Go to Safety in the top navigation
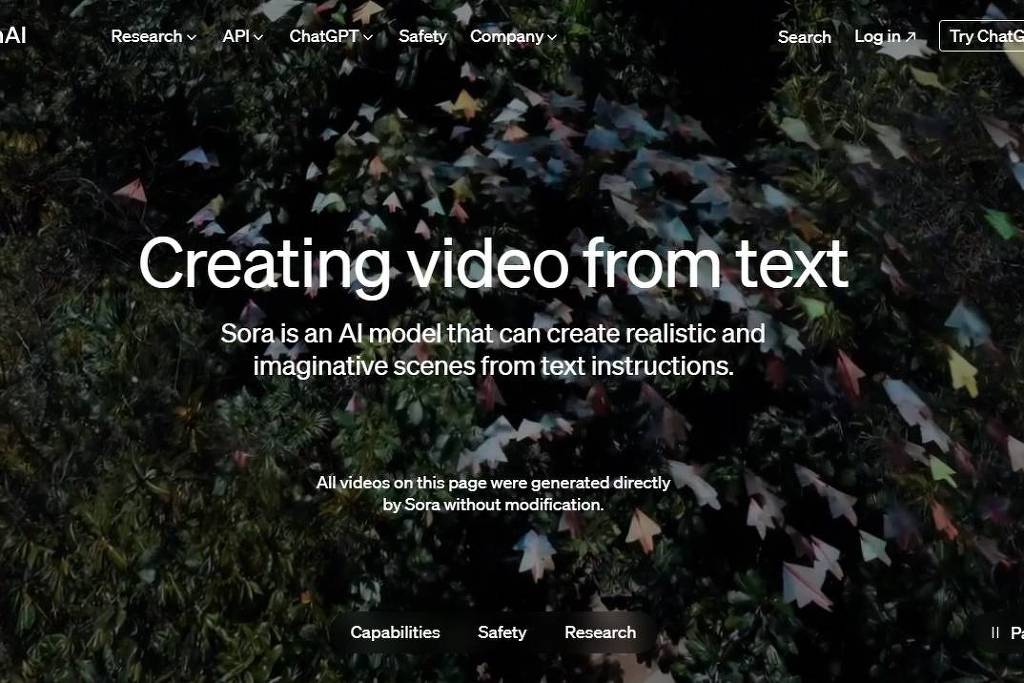 pos(422,36)
